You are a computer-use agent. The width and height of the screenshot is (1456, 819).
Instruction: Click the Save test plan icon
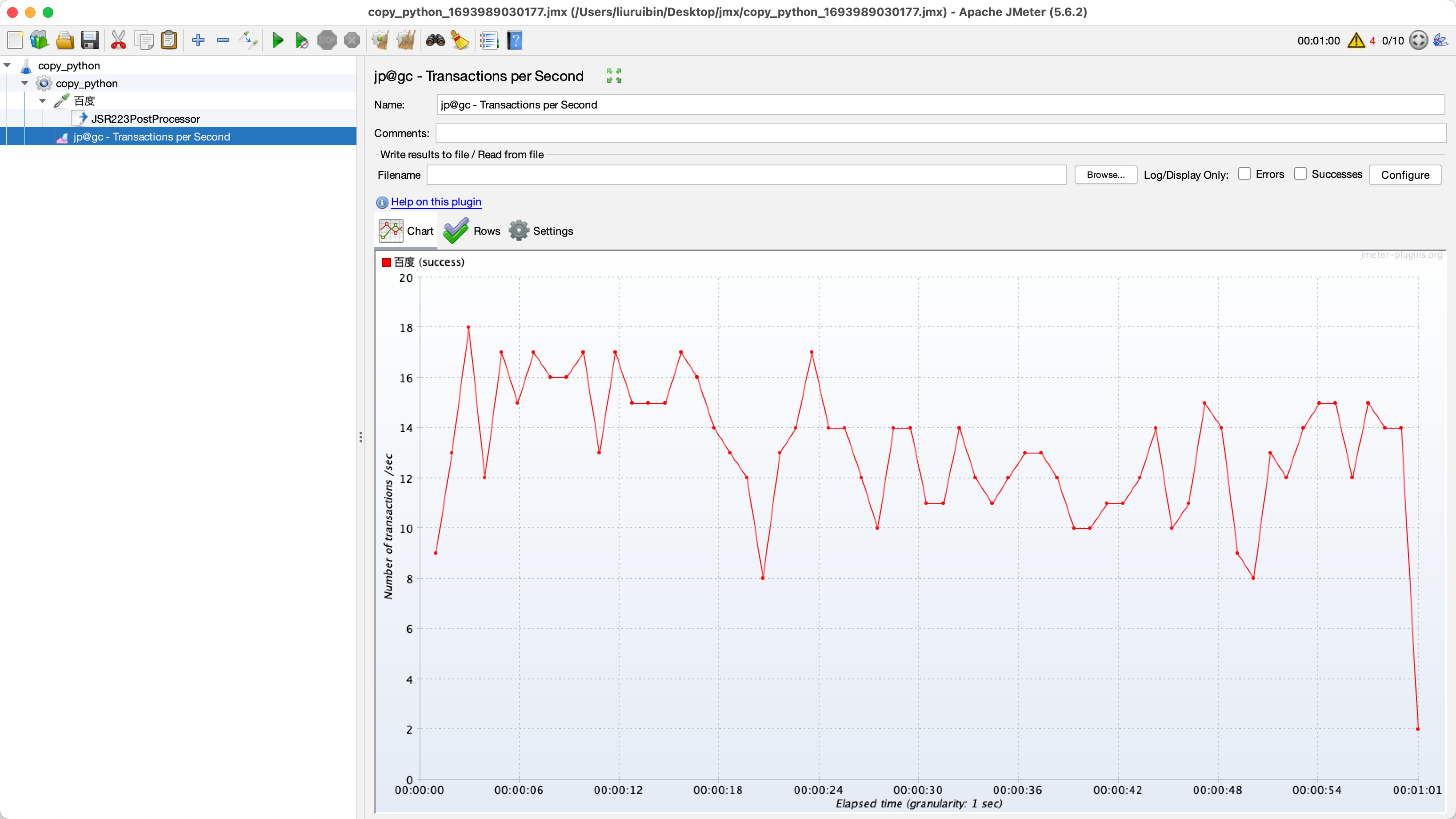[x=89, y=40]
